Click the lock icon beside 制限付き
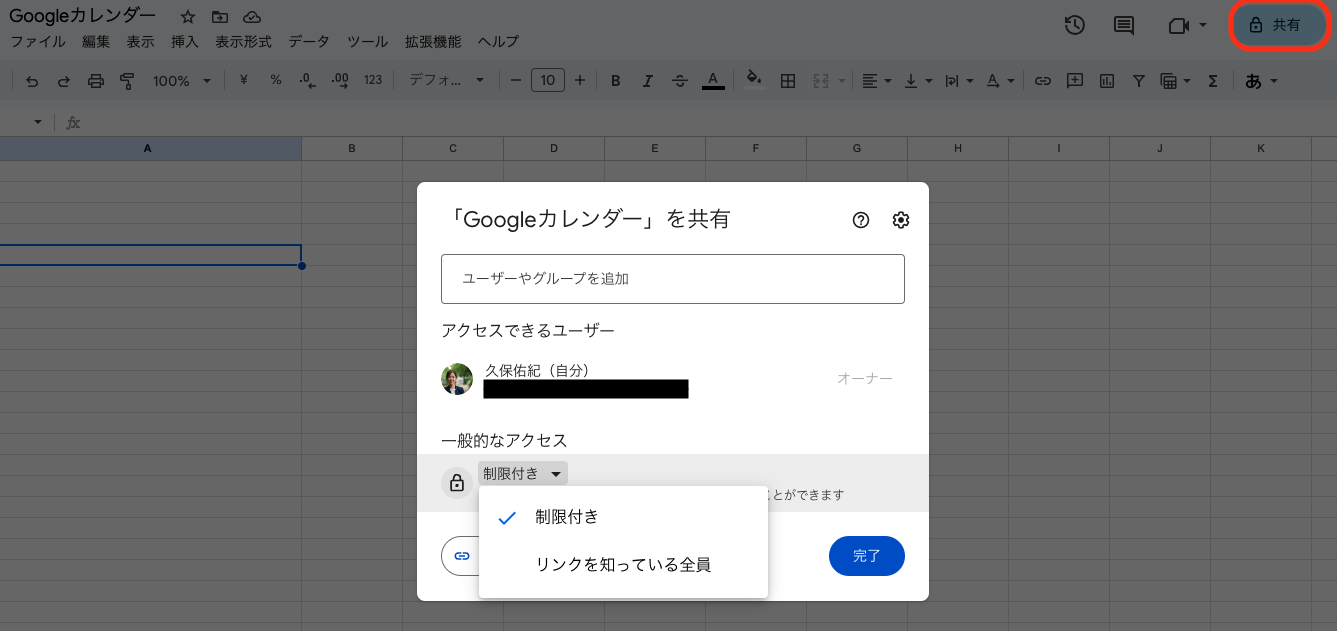 coord(457,483)
